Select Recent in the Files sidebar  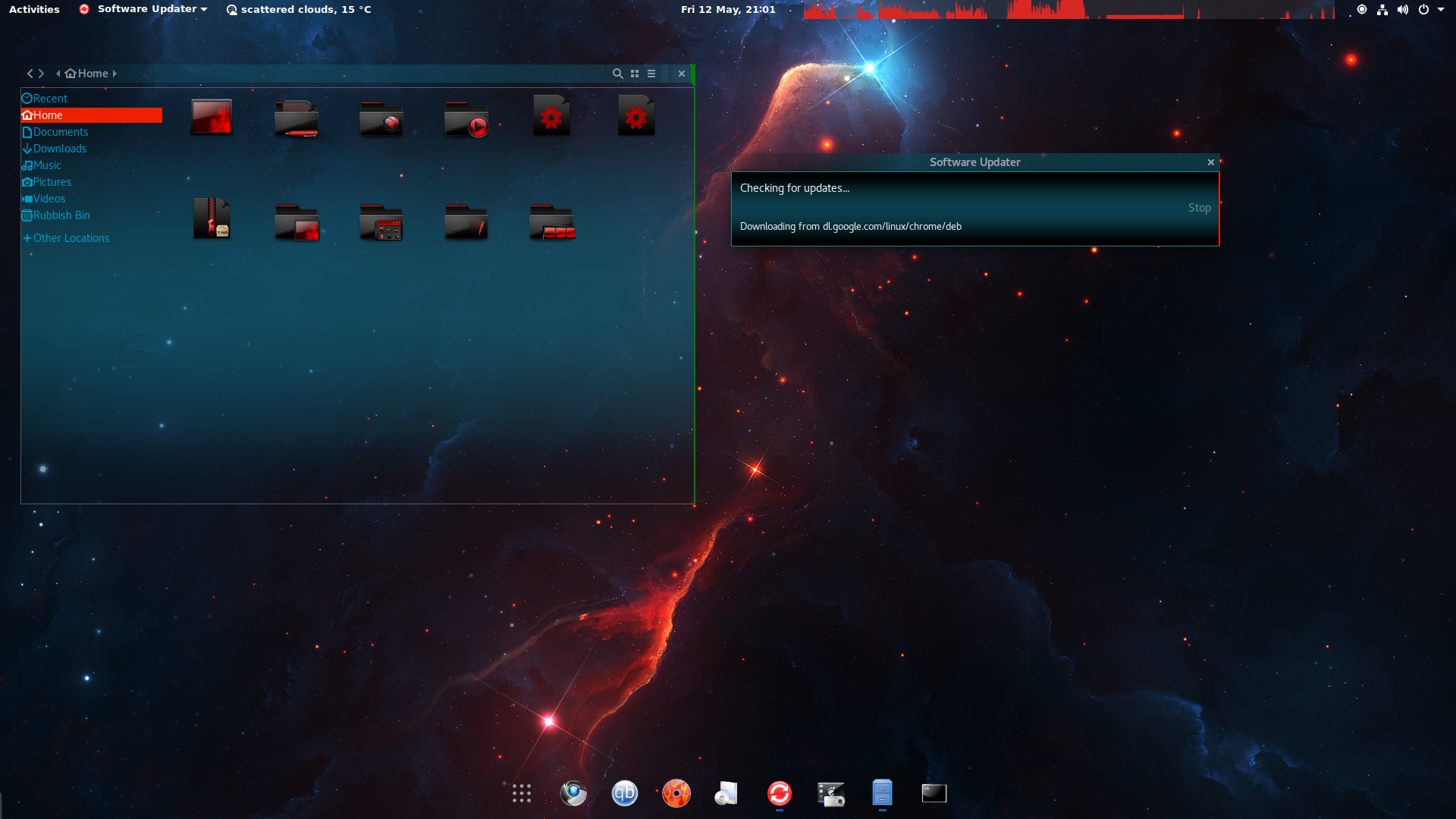[91, 99]
